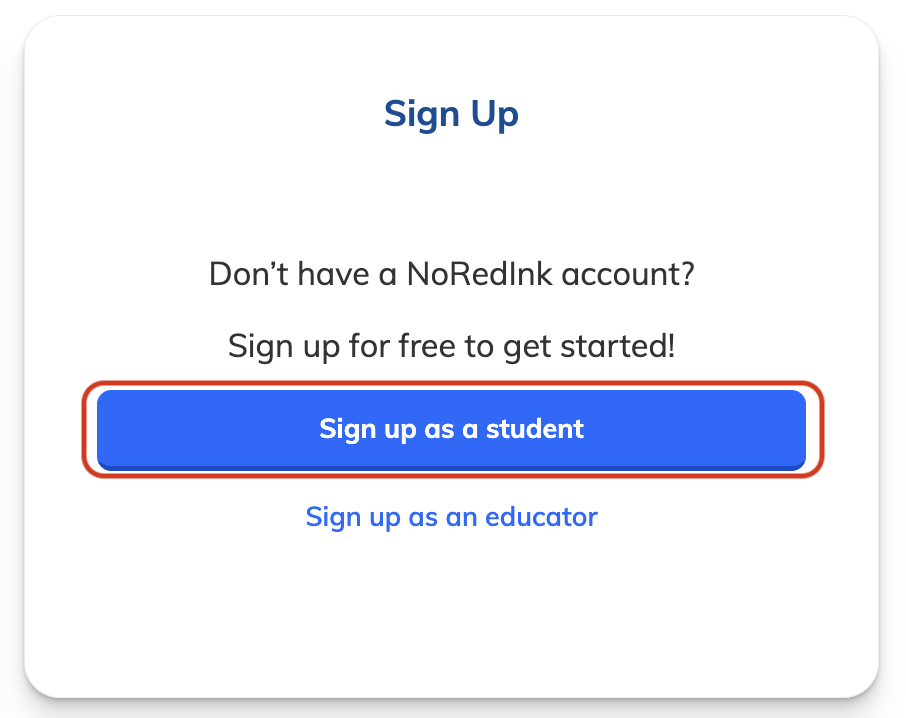
Task: Select 'Sign up for free to get started!' text
Action: point(451,344)
